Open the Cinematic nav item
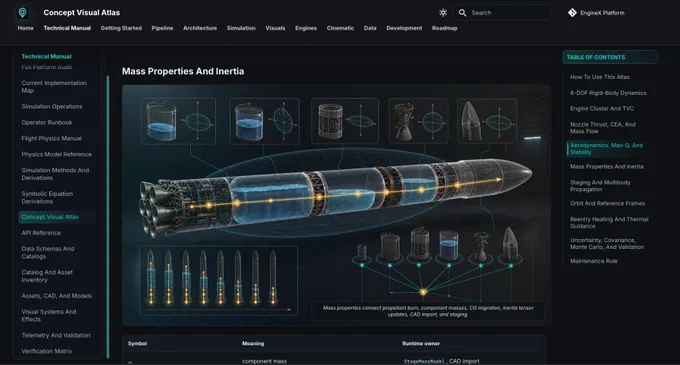This screenshot has height=365, width=680. pos(340,28)
